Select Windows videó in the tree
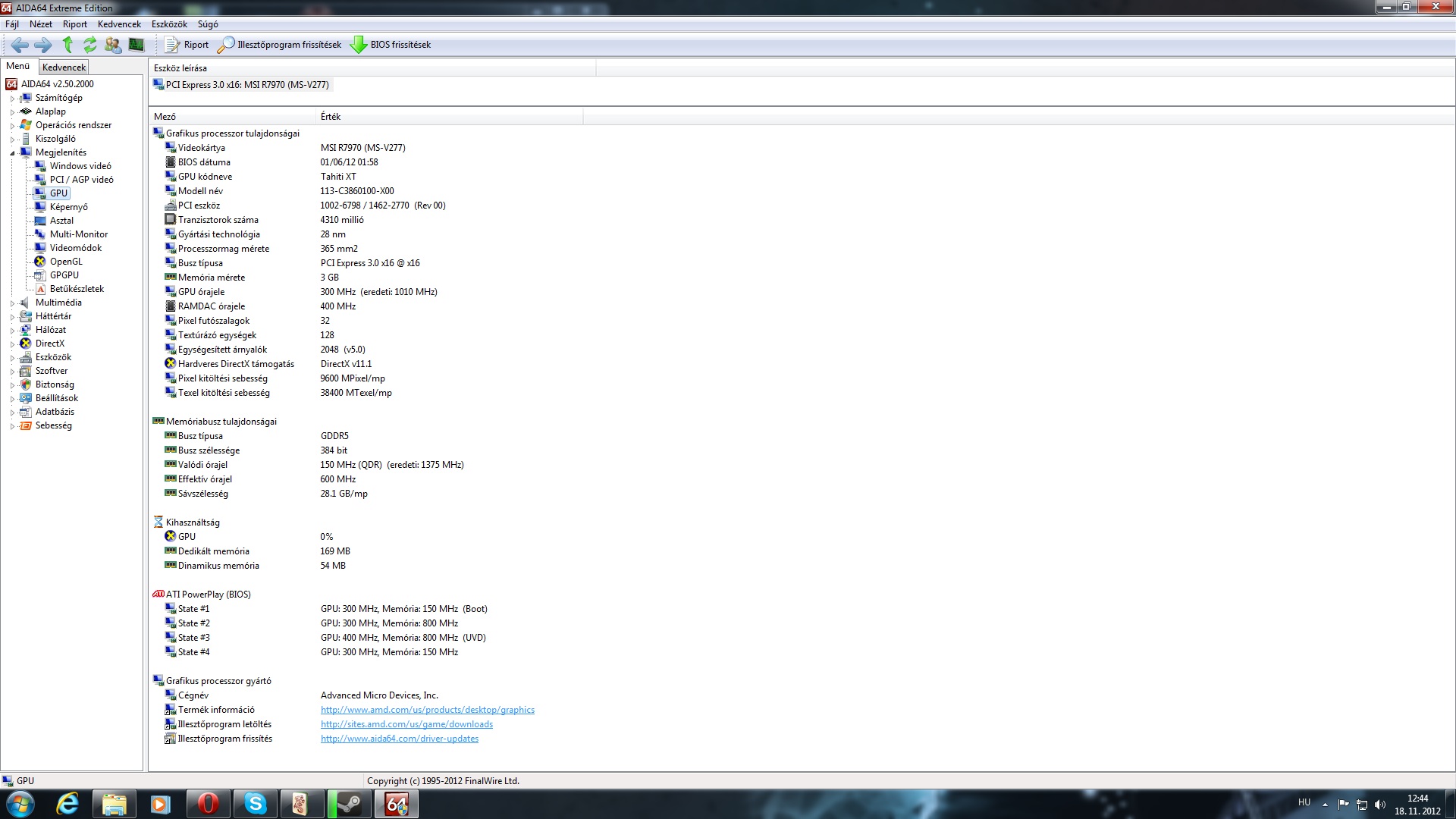1456x819 pixels. click(x=80, y=166)
